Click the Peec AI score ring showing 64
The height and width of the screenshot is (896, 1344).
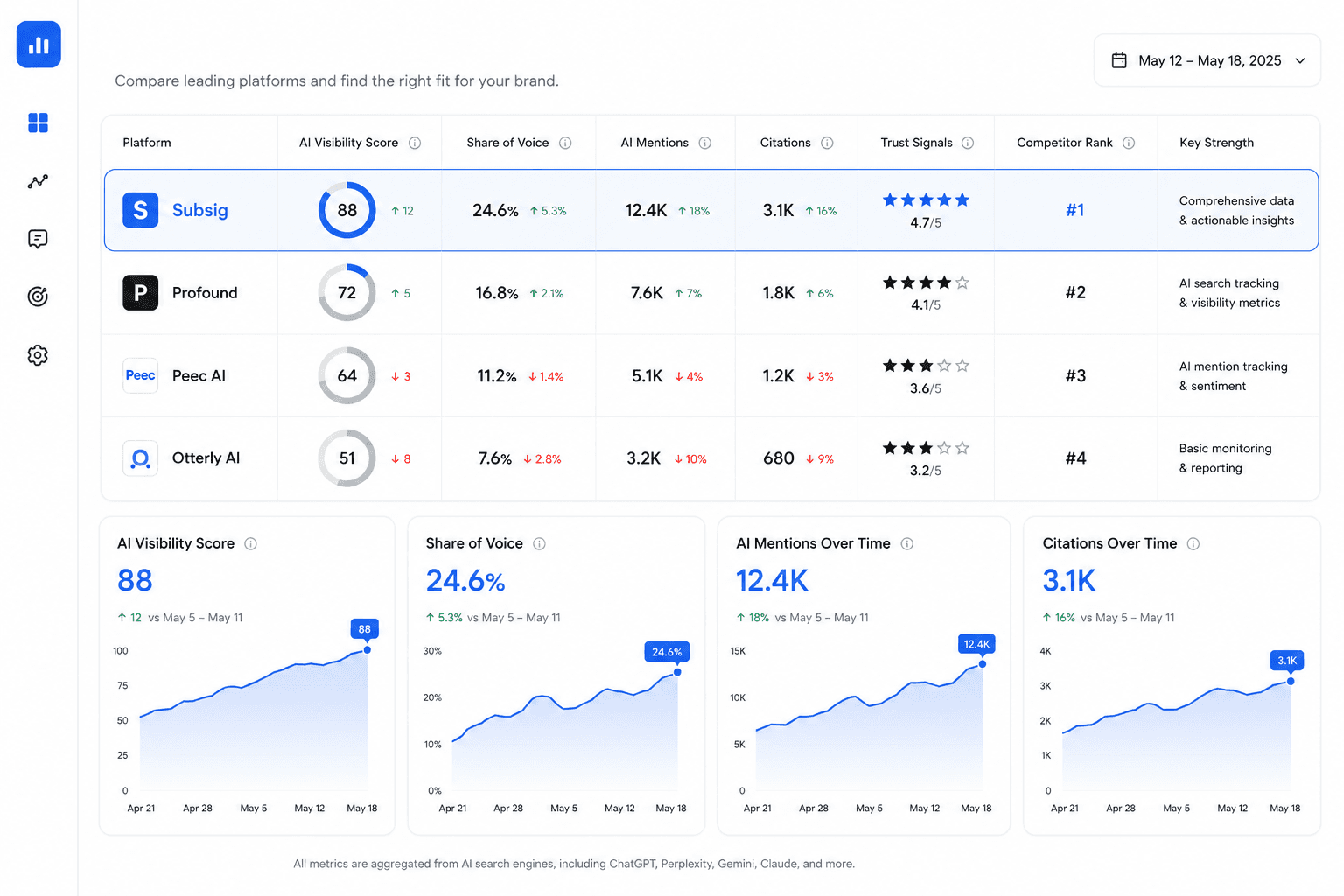point(347,375)
